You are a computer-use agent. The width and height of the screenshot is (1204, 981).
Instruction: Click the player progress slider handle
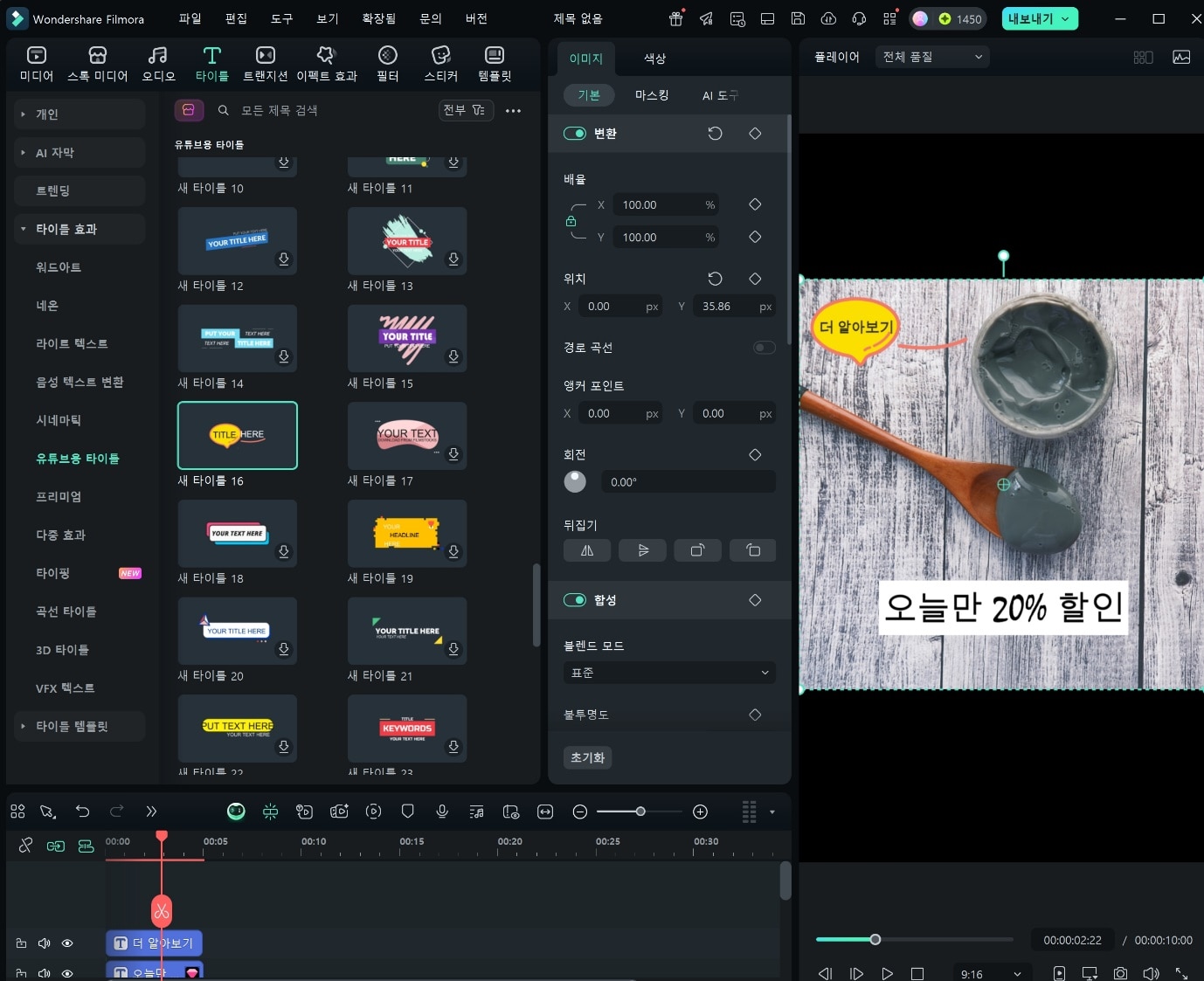(x=875, y=940)
